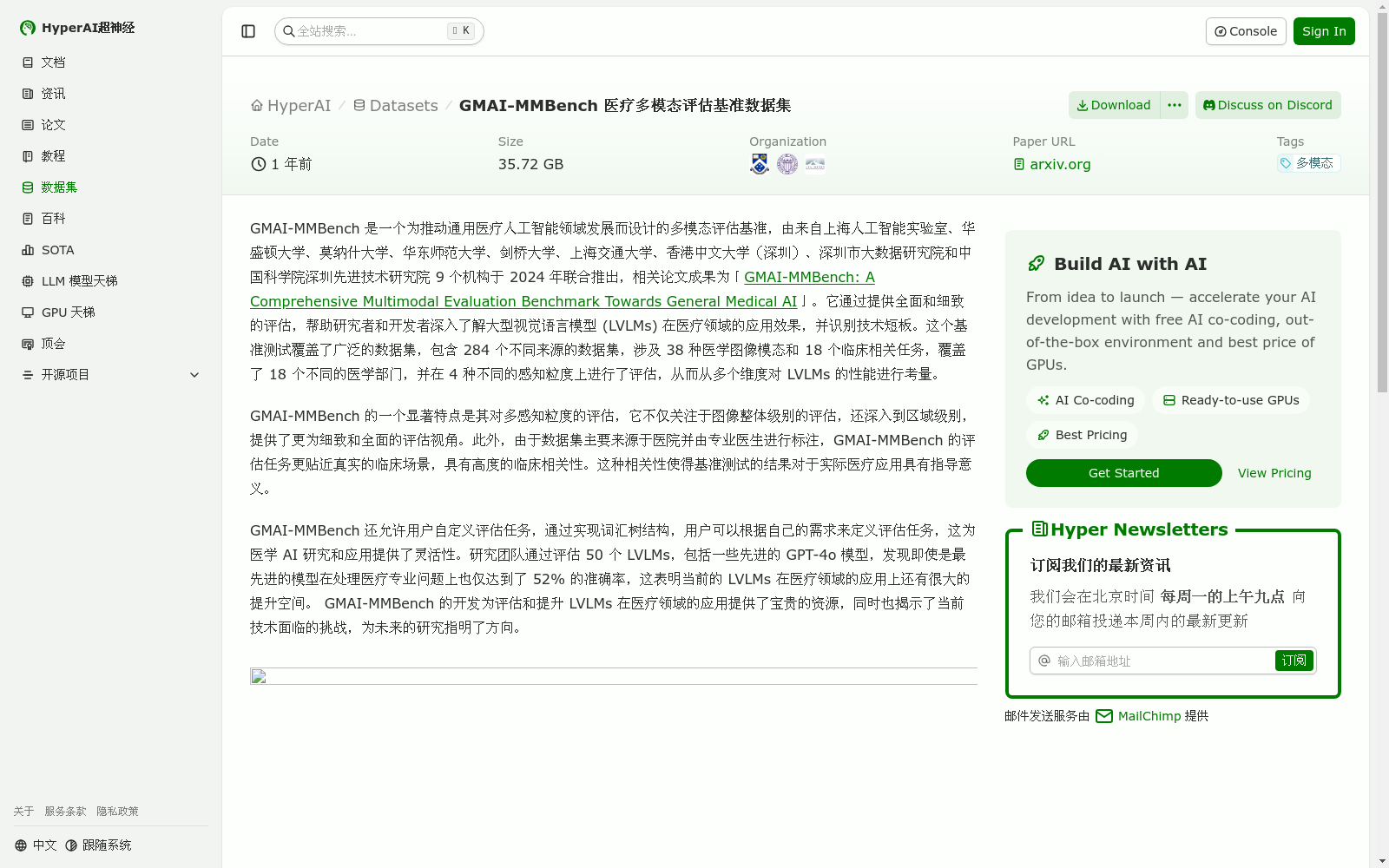The height and width of the screenshot is (868, 1389).
Task: Click the Hyper Newsletters heading
Action: pyautogui.click(x=1129, y=529)
